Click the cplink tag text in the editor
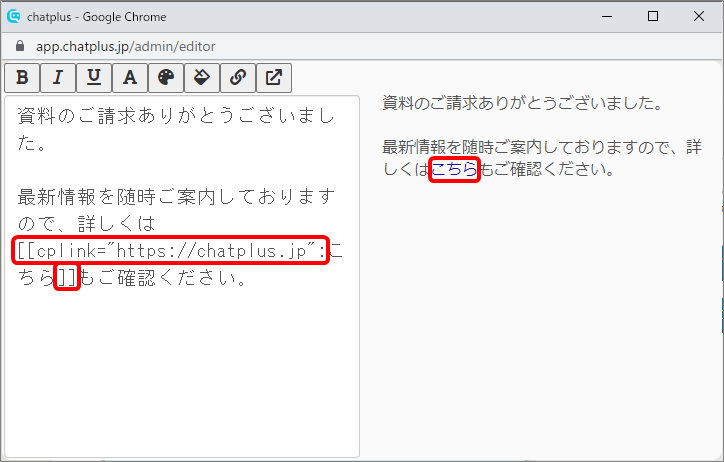This screenshot has width=724, height=462. 171,251
